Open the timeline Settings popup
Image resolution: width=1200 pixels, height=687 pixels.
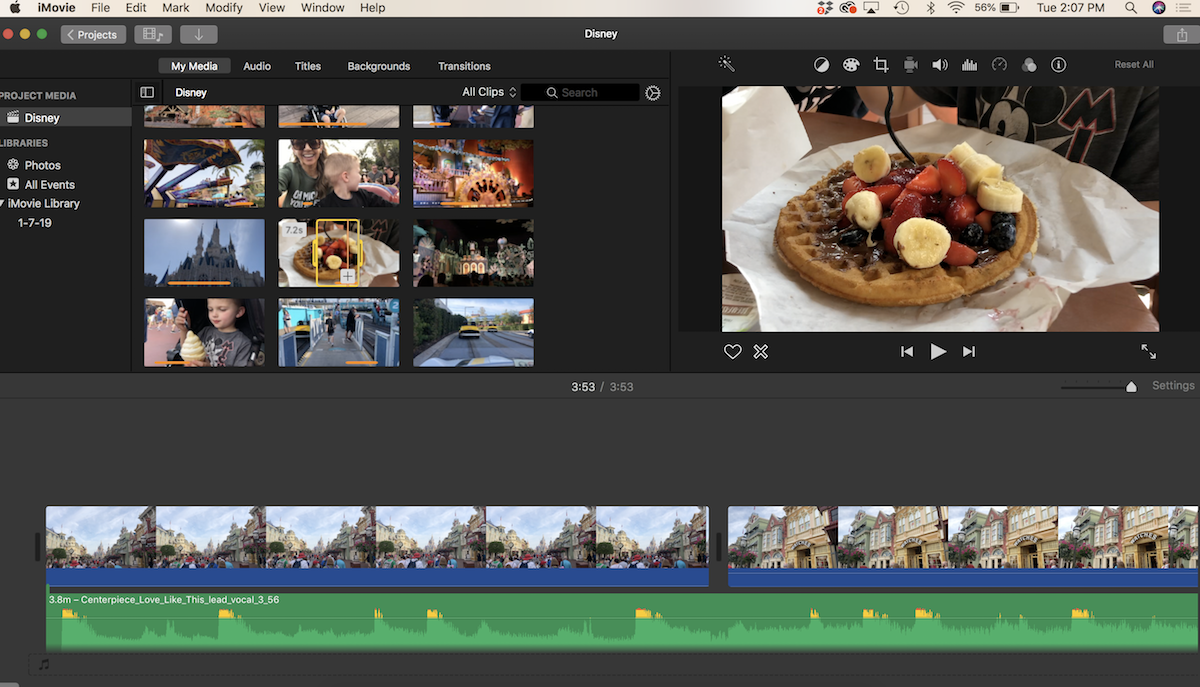point(1173,386)
